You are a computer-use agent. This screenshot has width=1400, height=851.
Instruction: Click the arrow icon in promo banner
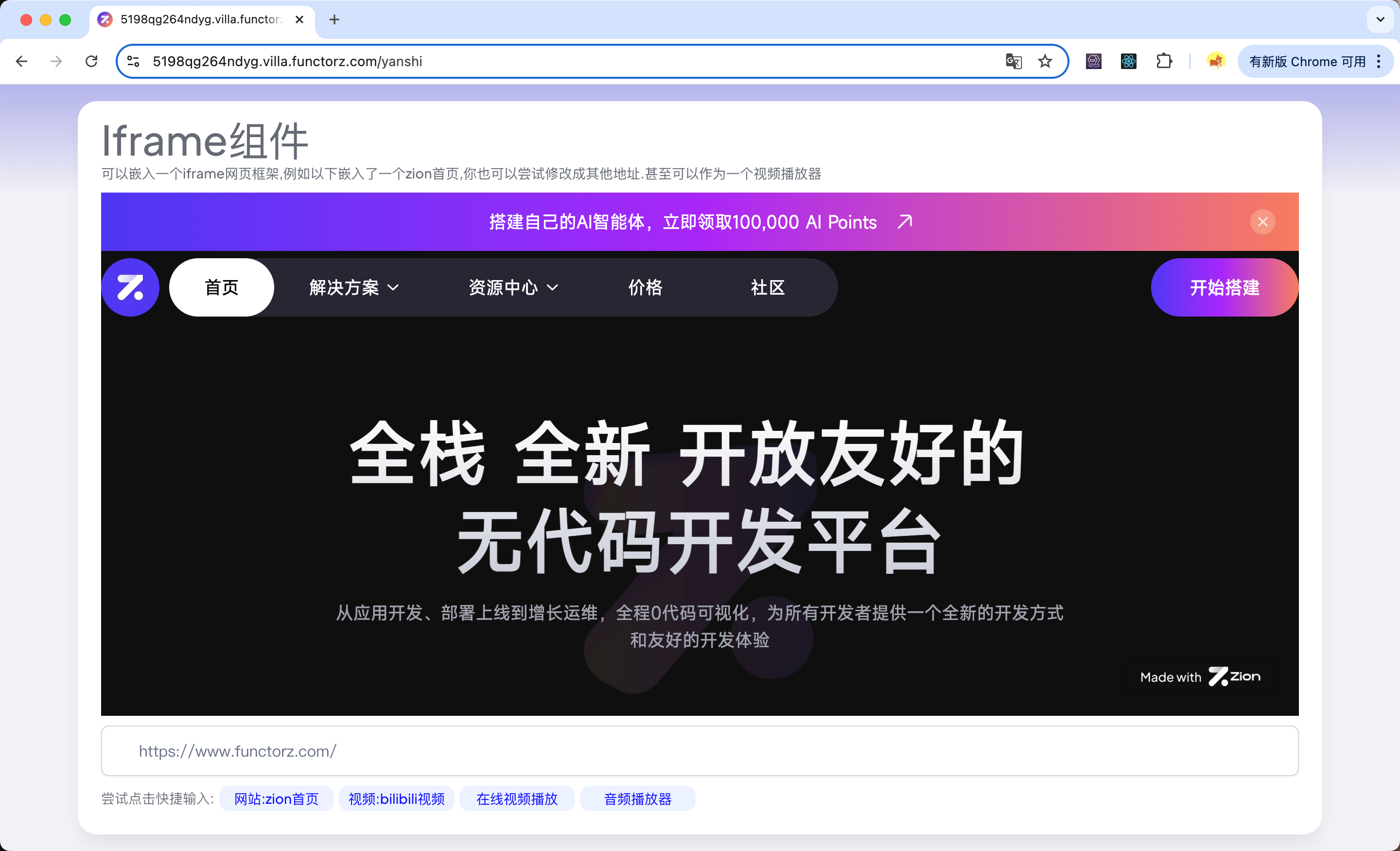pyautogui.click(x=905, y=222)
